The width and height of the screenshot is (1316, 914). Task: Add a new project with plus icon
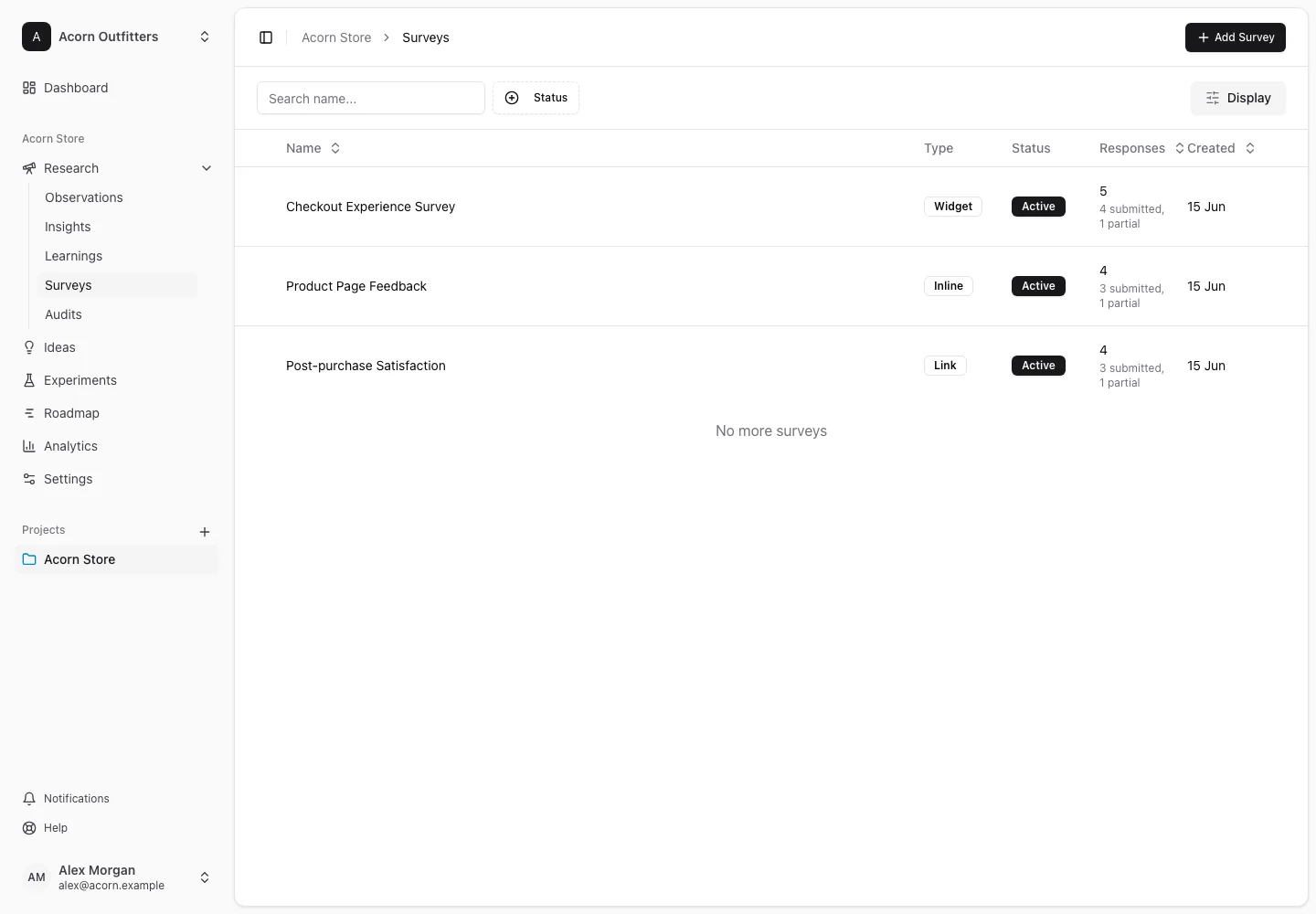point(205,532)
